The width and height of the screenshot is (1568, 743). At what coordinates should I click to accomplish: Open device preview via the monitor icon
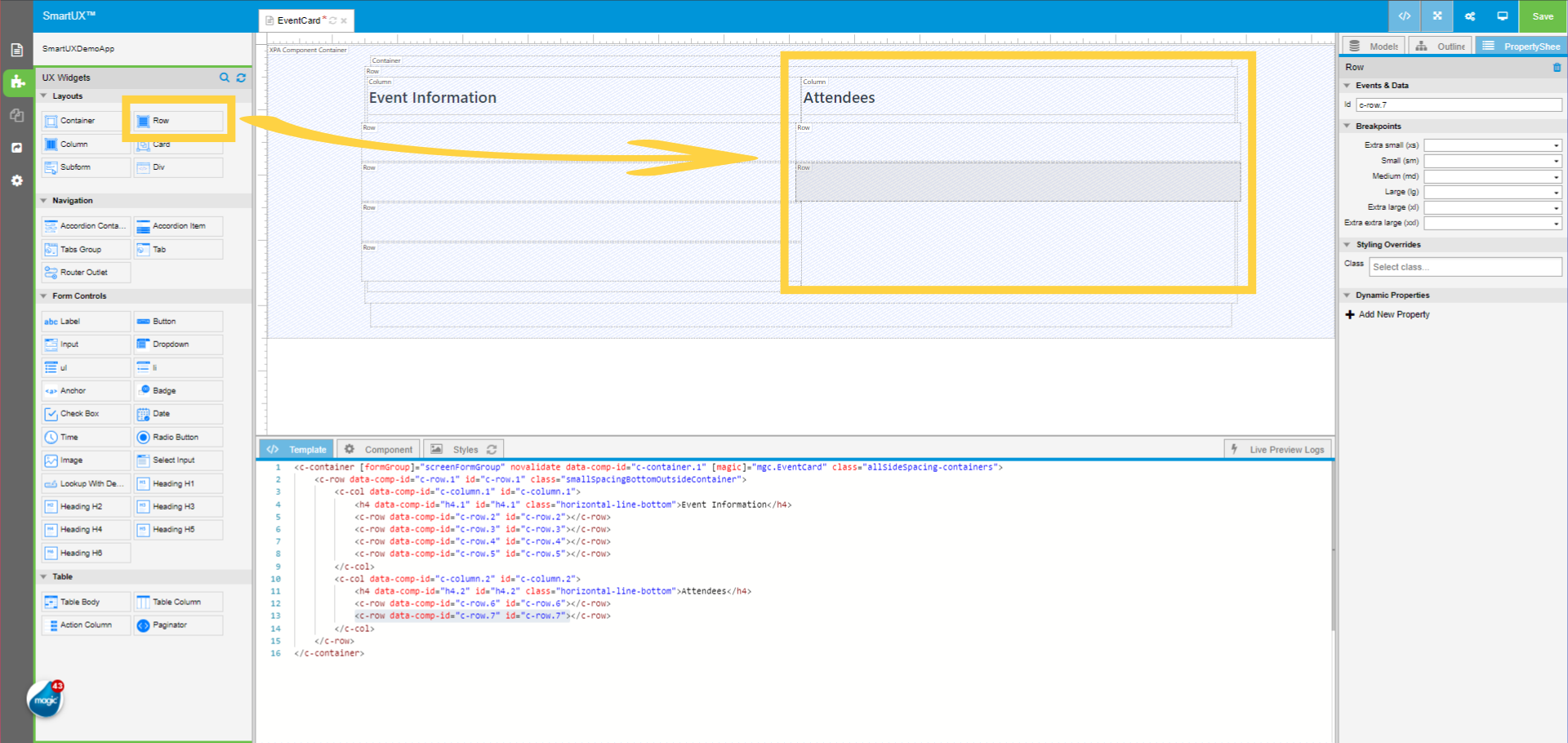pos(1502,16)
